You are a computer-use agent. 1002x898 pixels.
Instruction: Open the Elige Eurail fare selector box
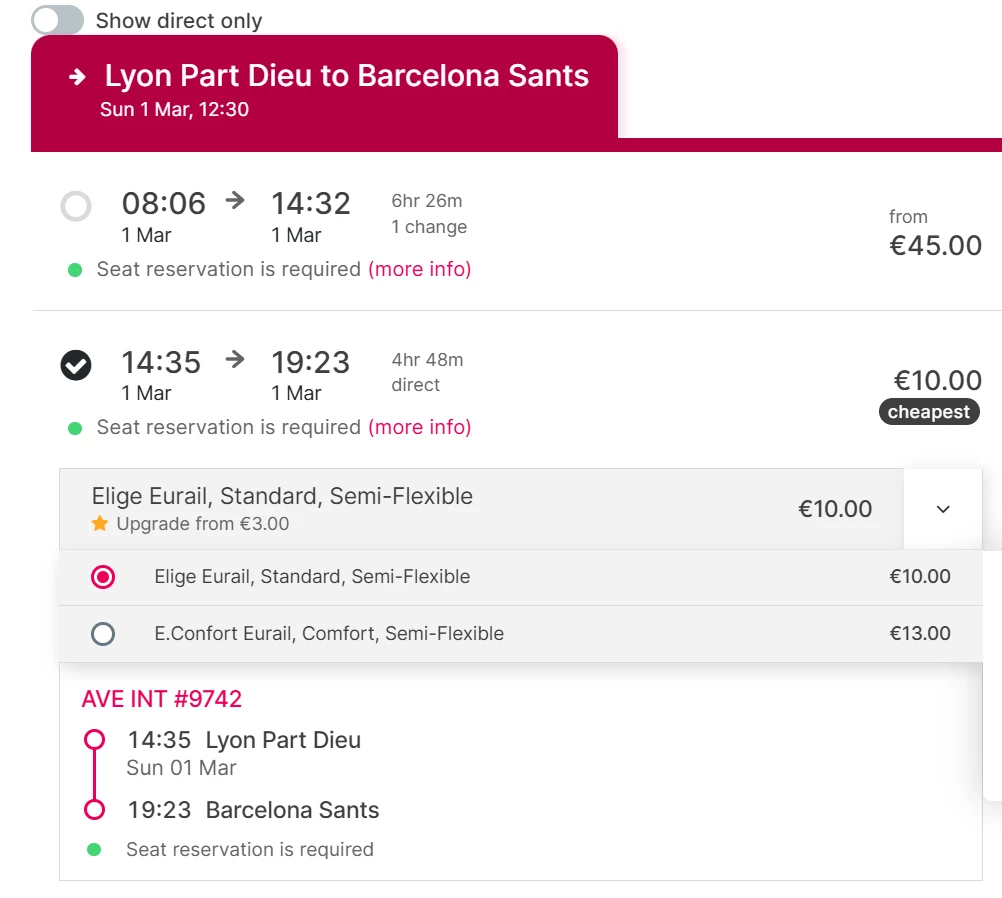point(480,509)
